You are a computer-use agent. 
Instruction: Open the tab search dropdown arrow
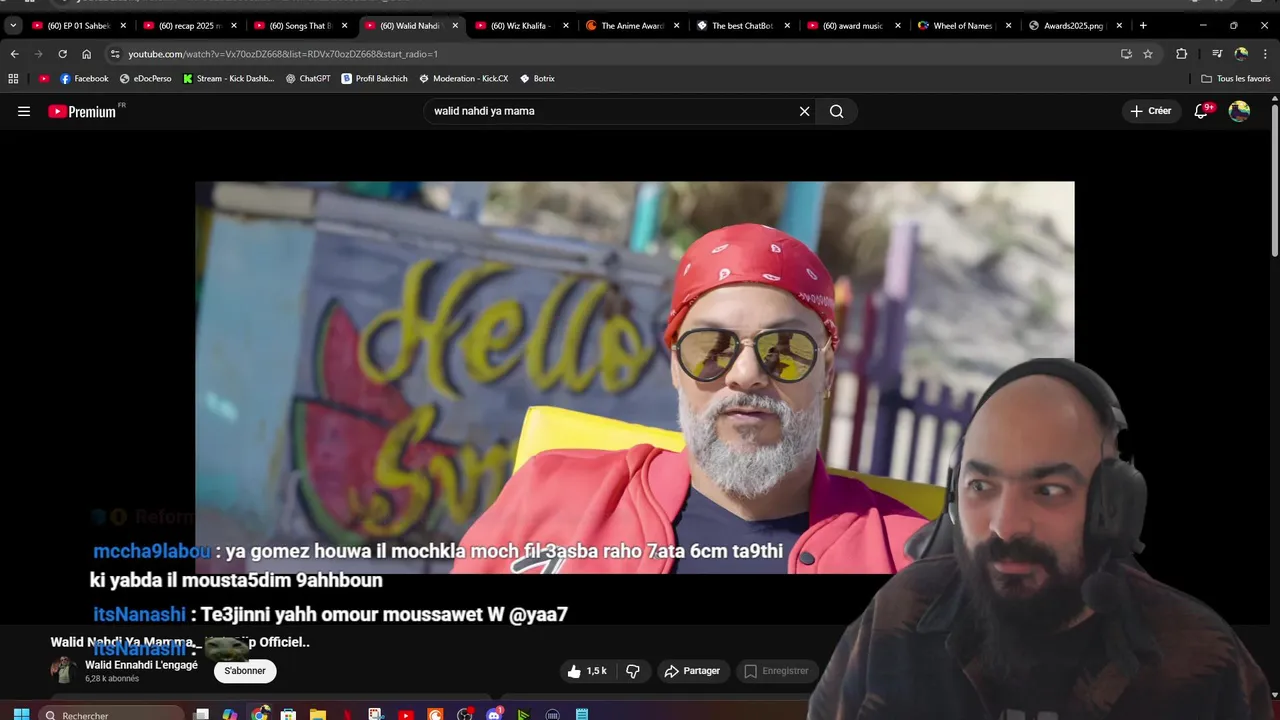pos(13,25)
